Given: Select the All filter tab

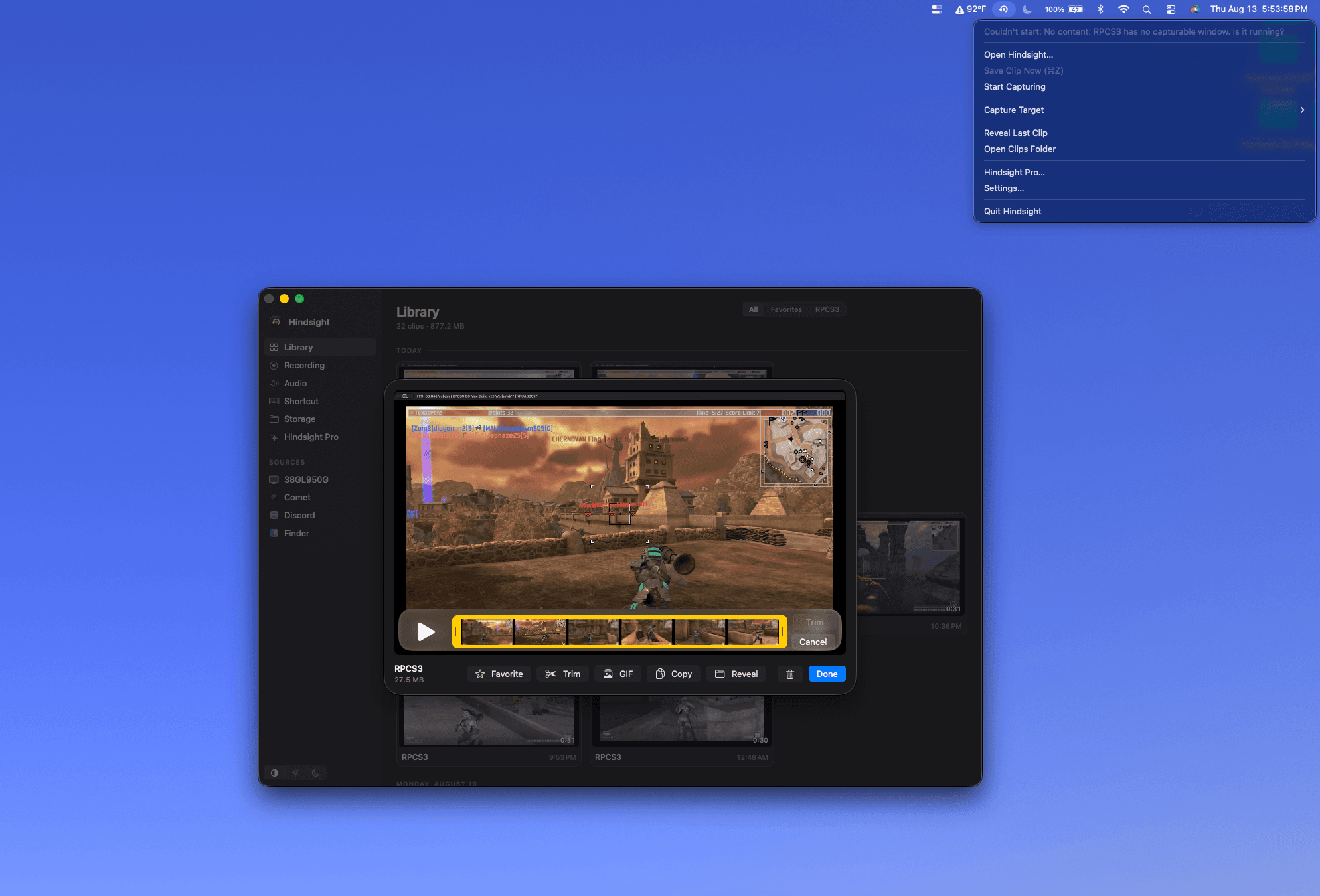Looking at the screenshot, I should [754, 309].
